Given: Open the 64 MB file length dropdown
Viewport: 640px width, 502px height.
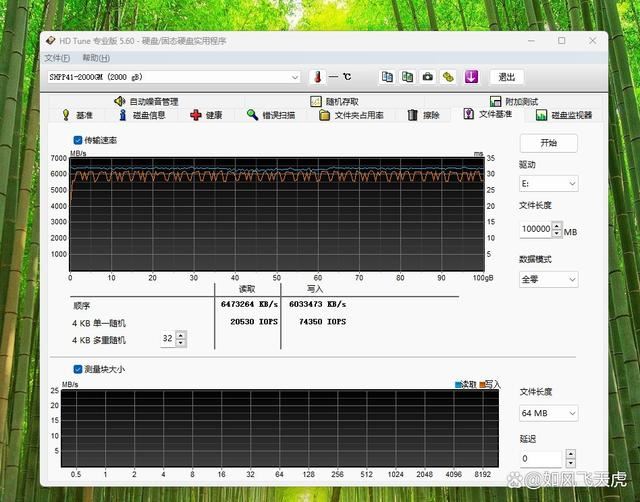Looking at the screenshot, I should pyautogui.click(x=549, y=413).
